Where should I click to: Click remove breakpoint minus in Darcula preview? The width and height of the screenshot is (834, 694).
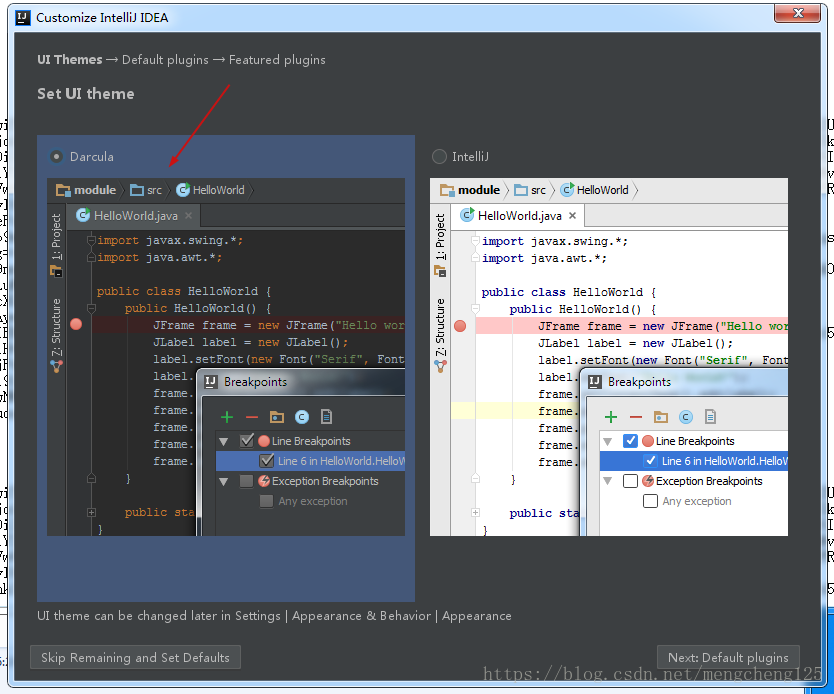coord(252,417)
